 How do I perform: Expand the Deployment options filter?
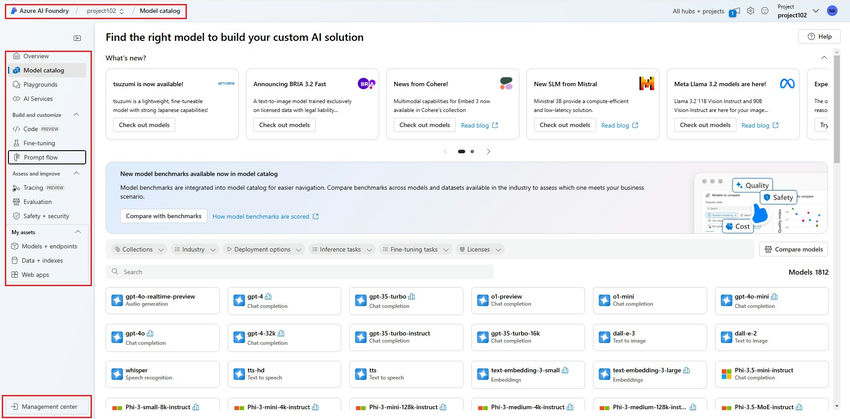click(263, 249)
